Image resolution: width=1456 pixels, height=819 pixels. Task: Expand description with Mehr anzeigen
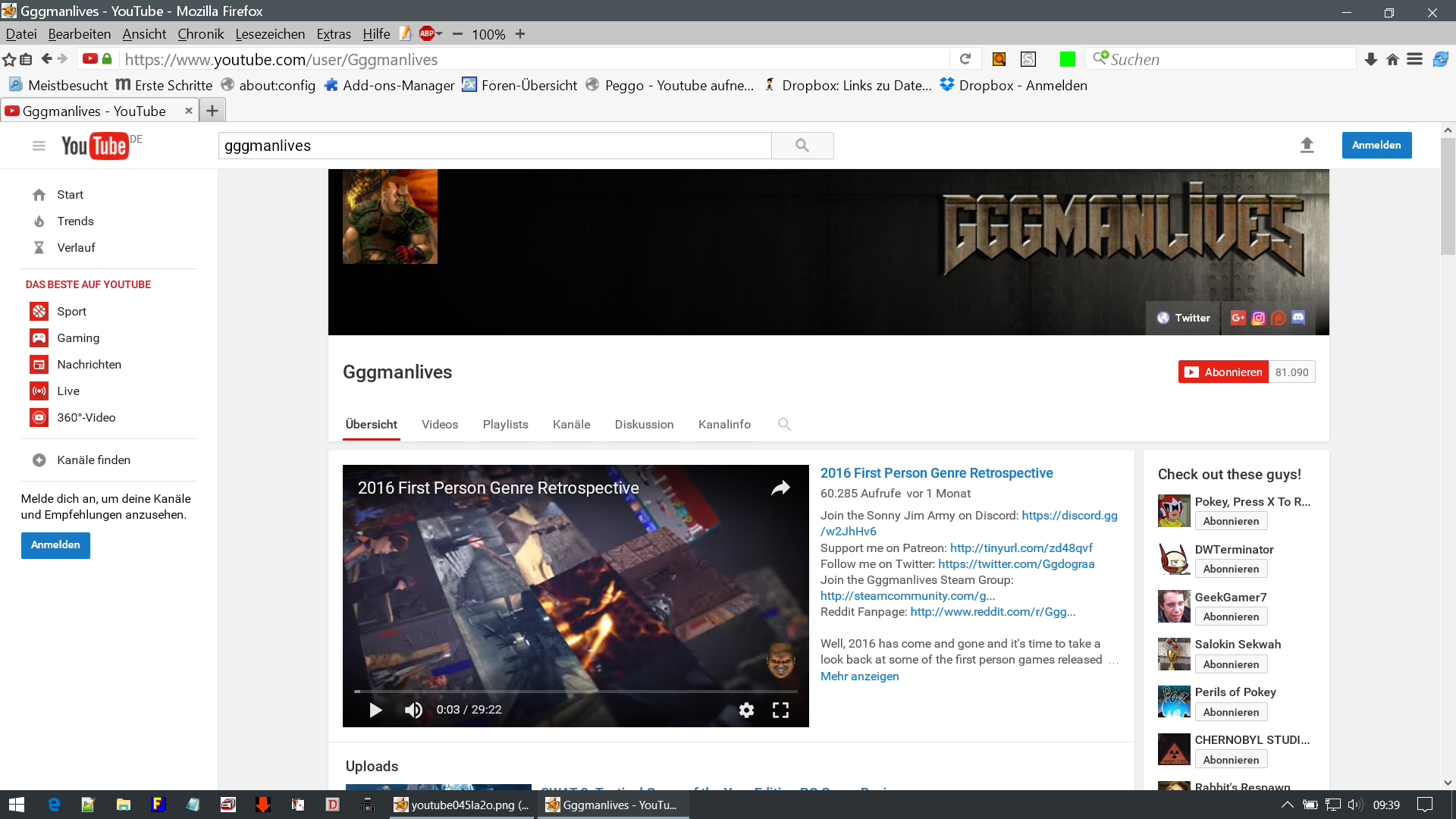(859, 676)
